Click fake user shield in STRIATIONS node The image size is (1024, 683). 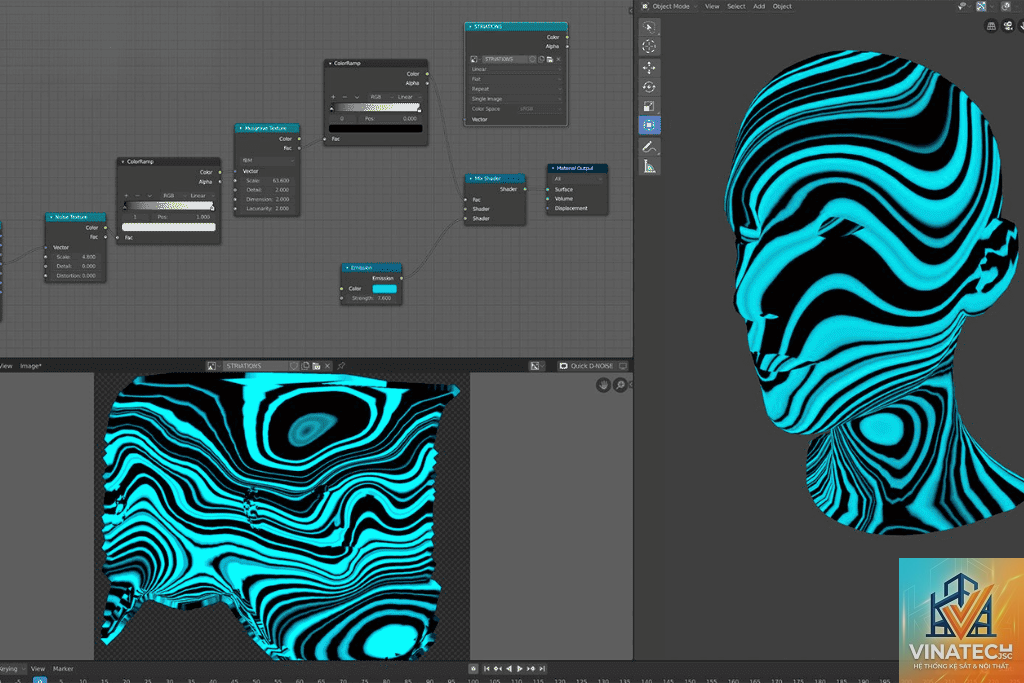[532, 59]
